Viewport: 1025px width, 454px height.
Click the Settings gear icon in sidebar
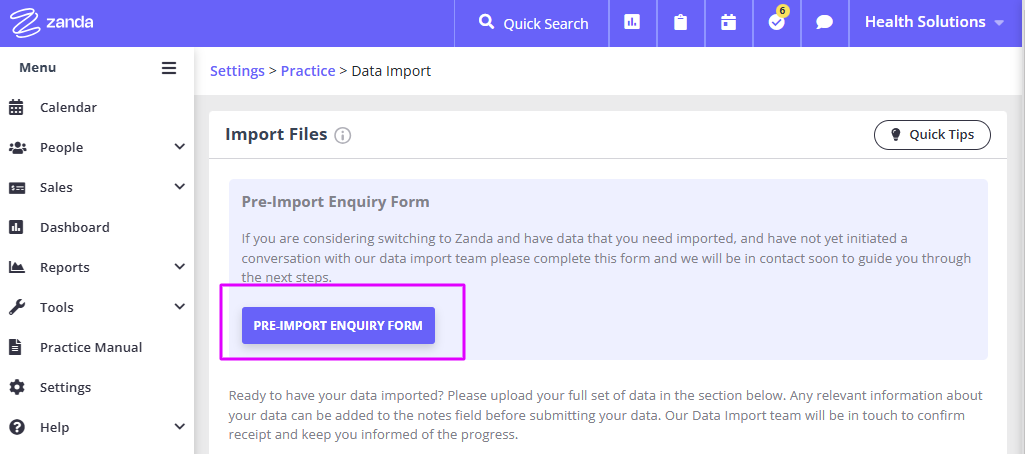click(16, 387)
